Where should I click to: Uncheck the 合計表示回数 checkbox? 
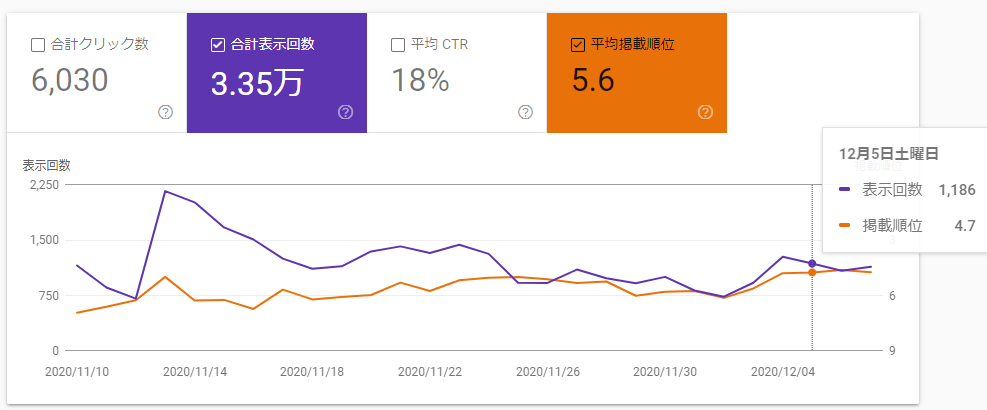click(218, 45)
